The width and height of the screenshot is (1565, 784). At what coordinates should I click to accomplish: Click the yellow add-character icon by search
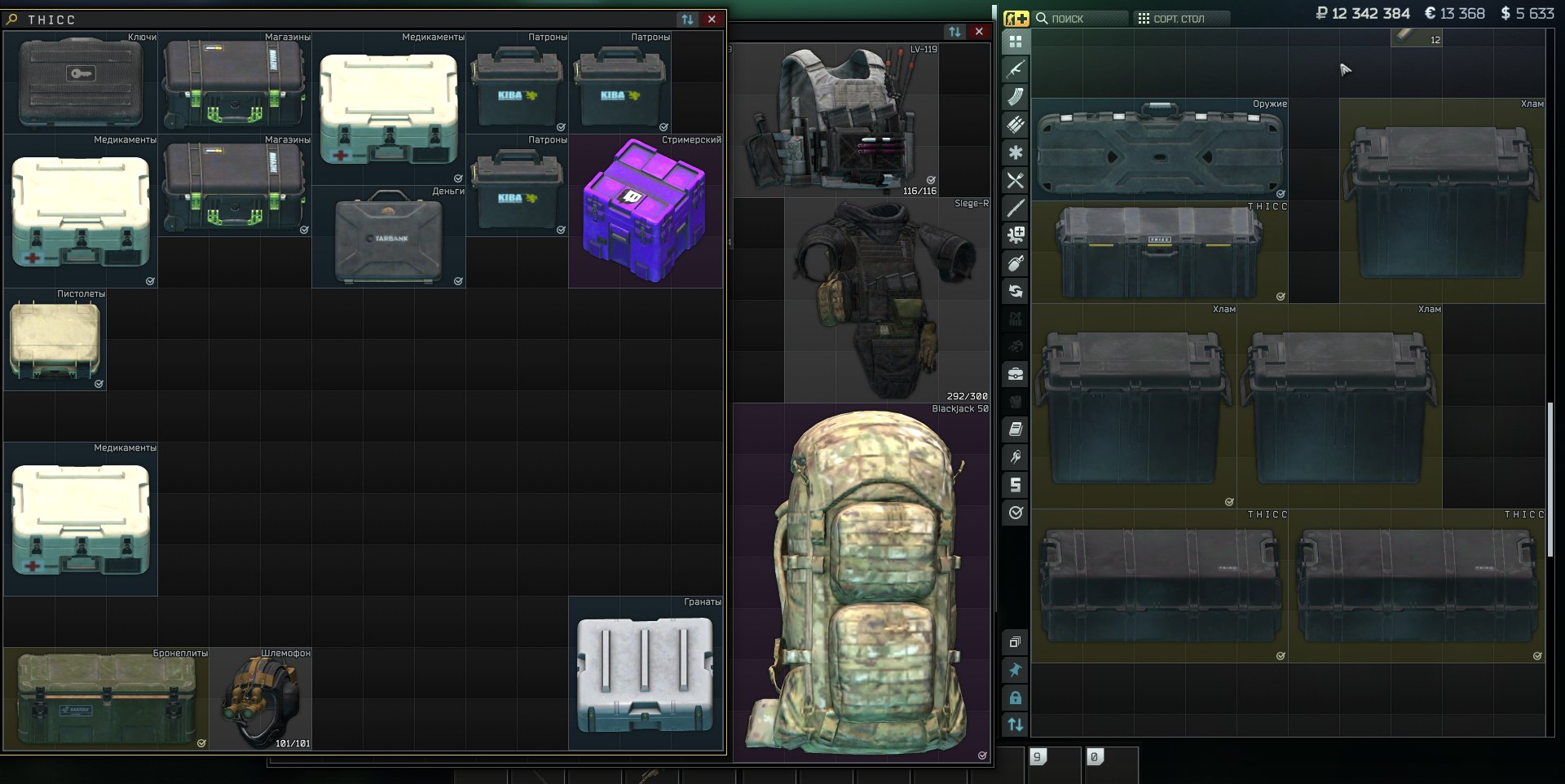click(1016, 18)
